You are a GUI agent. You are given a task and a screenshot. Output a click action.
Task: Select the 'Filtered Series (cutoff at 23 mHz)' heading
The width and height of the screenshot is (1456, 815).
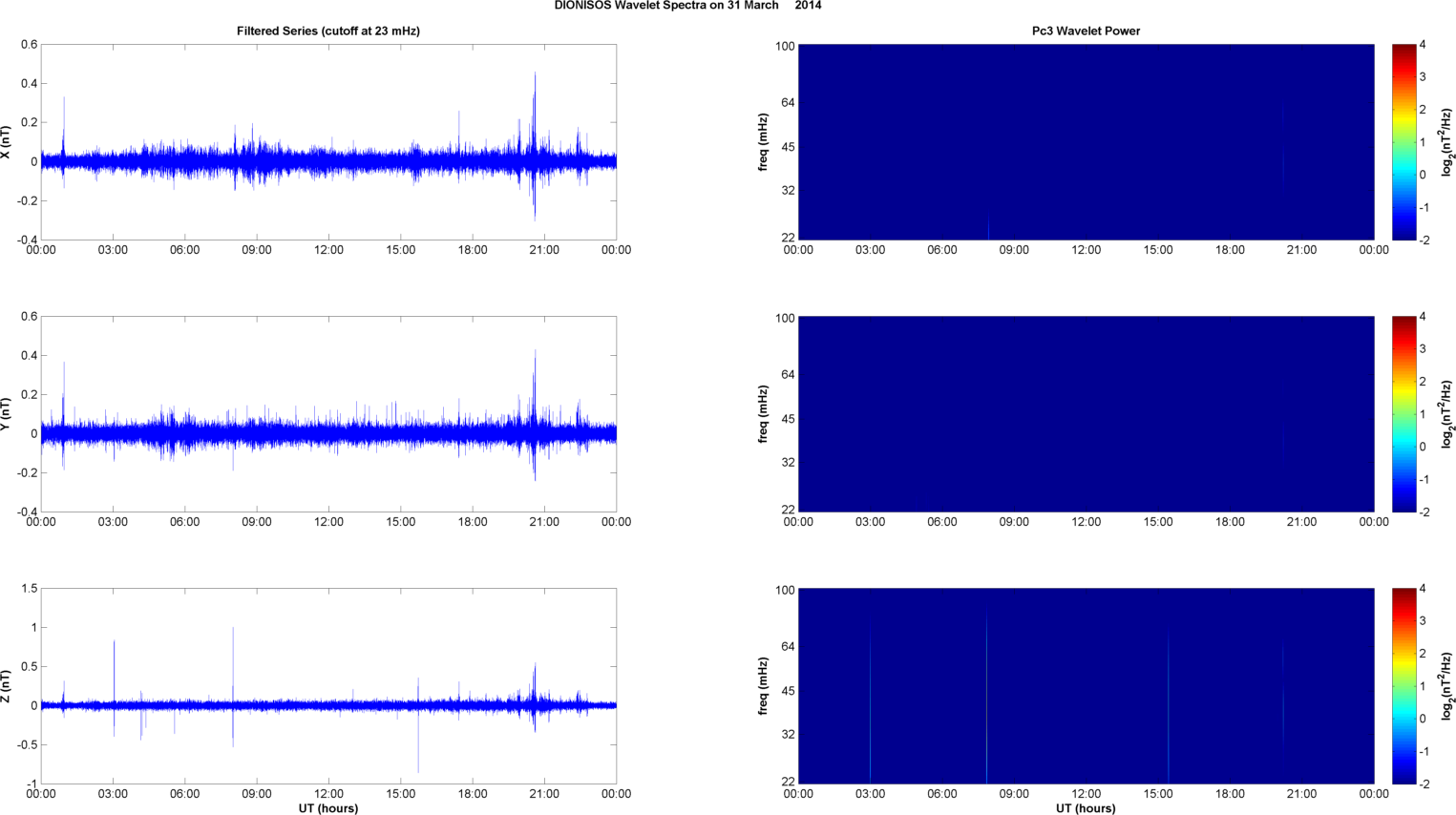click(328, 31)
